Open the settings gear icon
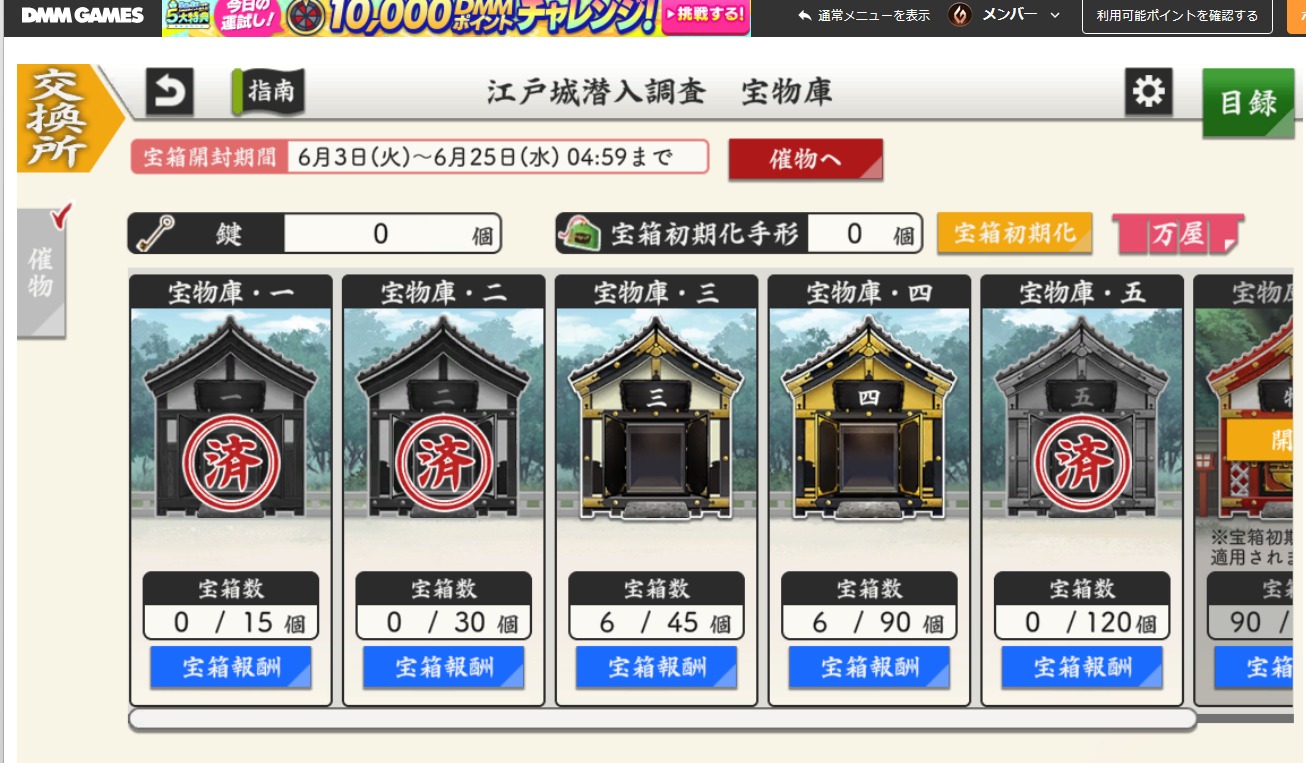Image resolution: width=1306 pixels, height=763 pixels. [x=1148, y=92]
